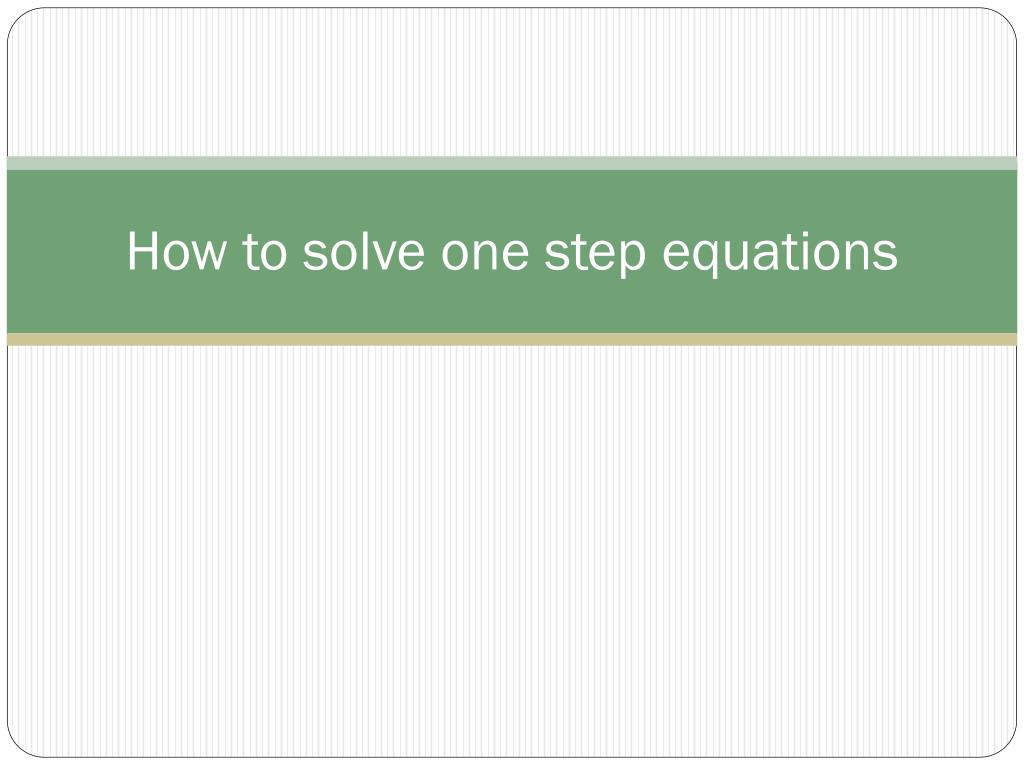Screen dimensions: 1024x768
Task: Click the final "s" ending the title
Action: [888, 255]
